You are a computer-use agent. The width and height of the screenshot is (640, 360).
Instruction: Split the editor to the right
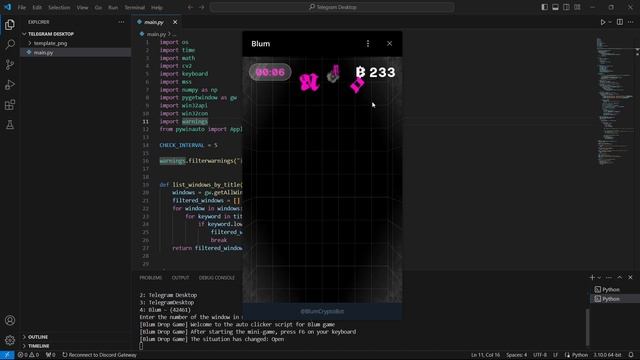click(x=620, y=22)
